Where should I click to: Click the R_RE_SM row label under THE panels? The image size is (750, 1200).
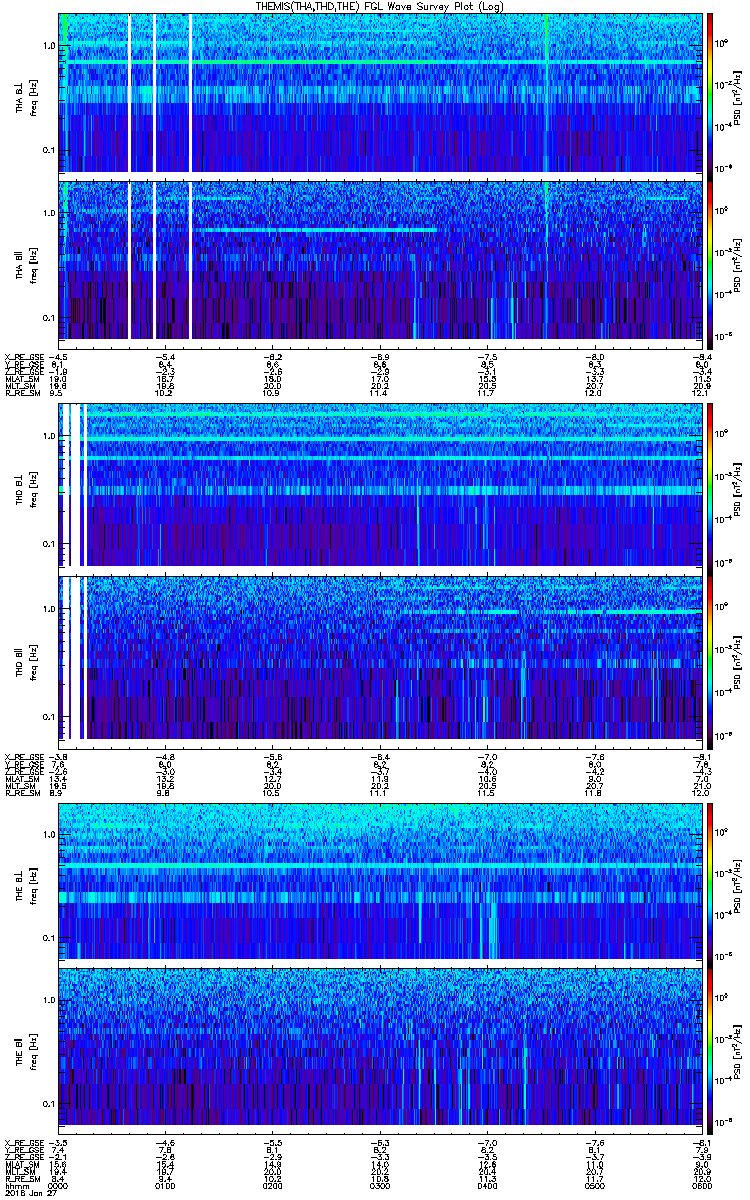point(21,1179)
